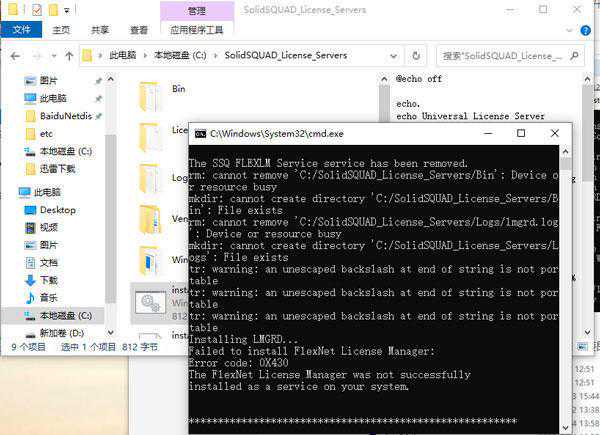Open 下载 folder in the sidebar
This screenshot has width=600, height=435.
click(x=48, y=280)
